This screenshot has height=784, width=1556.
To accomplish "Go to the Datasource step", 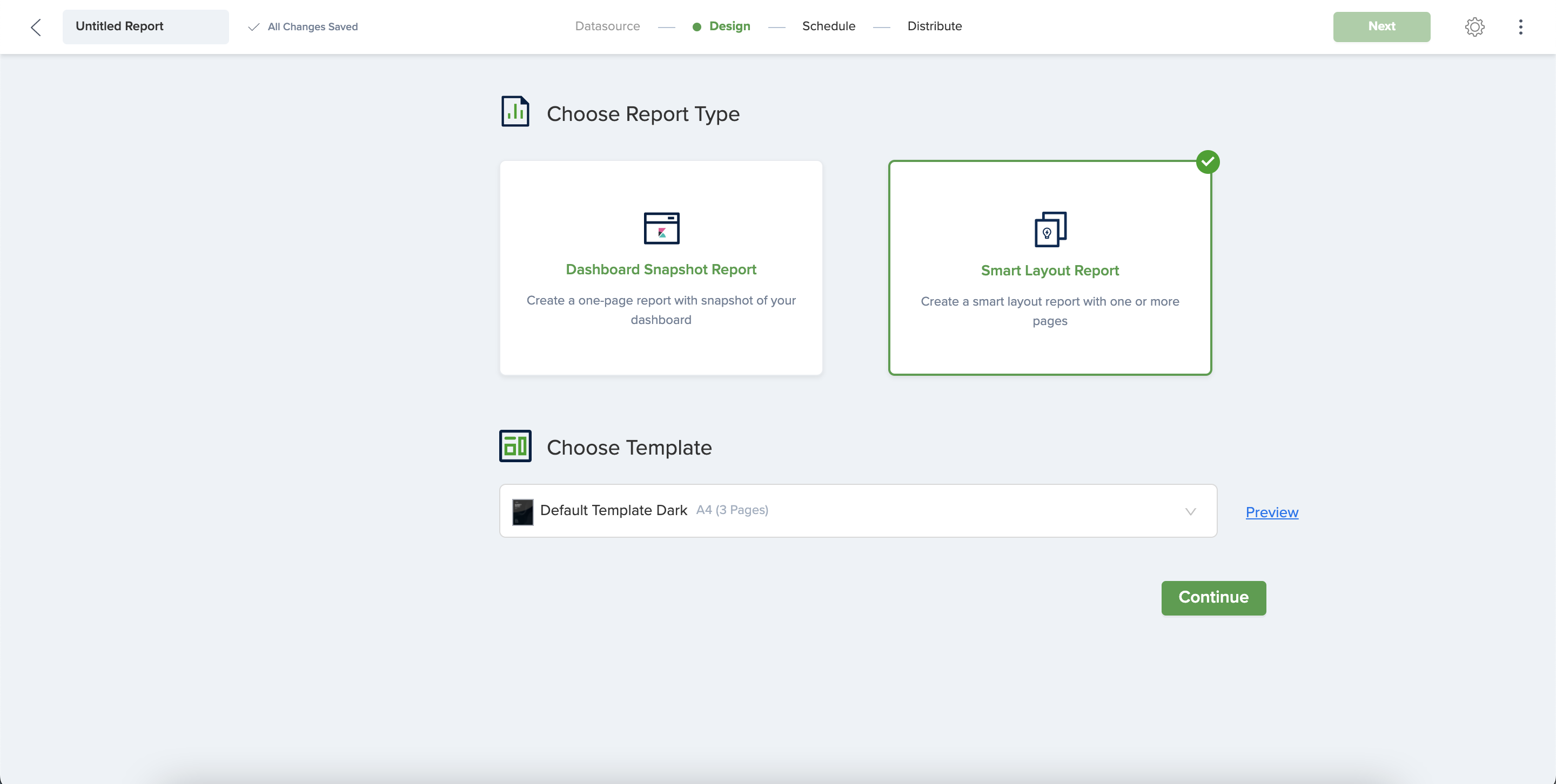I will pos(607,26).
